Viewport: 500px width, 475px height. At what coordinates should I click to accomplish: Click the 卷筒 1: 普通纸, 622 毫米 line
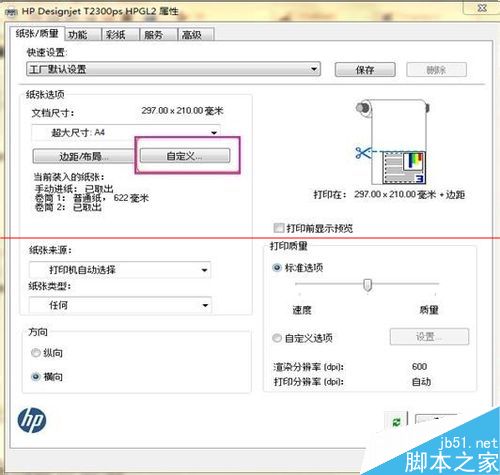click(x=92, y=198)
